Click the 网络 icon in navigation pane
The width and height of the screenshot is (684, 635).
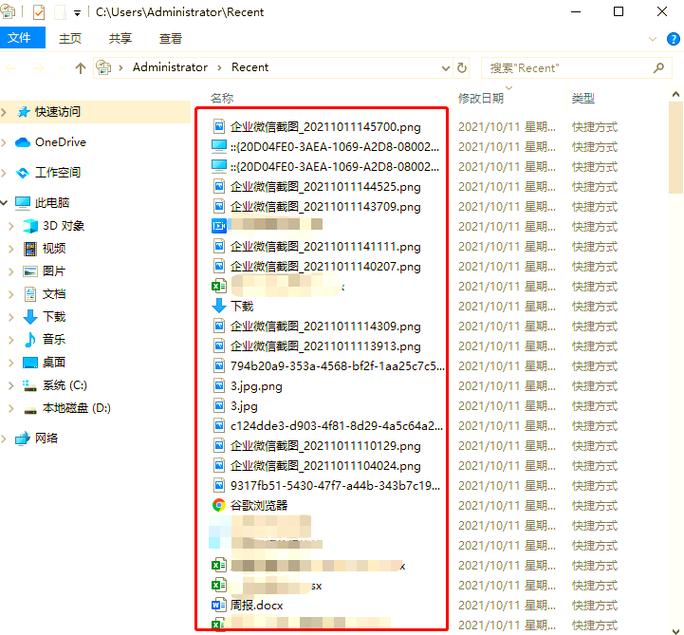pos(22,438)
